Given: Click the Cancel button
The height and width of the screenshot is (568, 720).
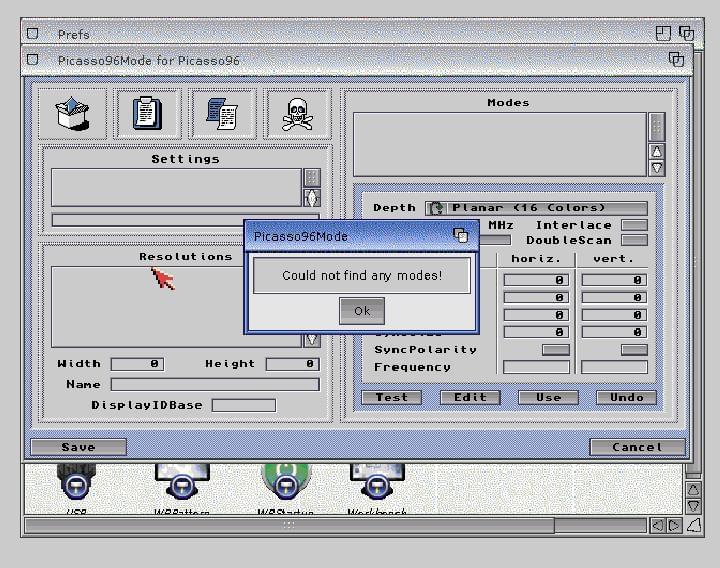Looking at the screenshot, I should click(x=637, y=447).
